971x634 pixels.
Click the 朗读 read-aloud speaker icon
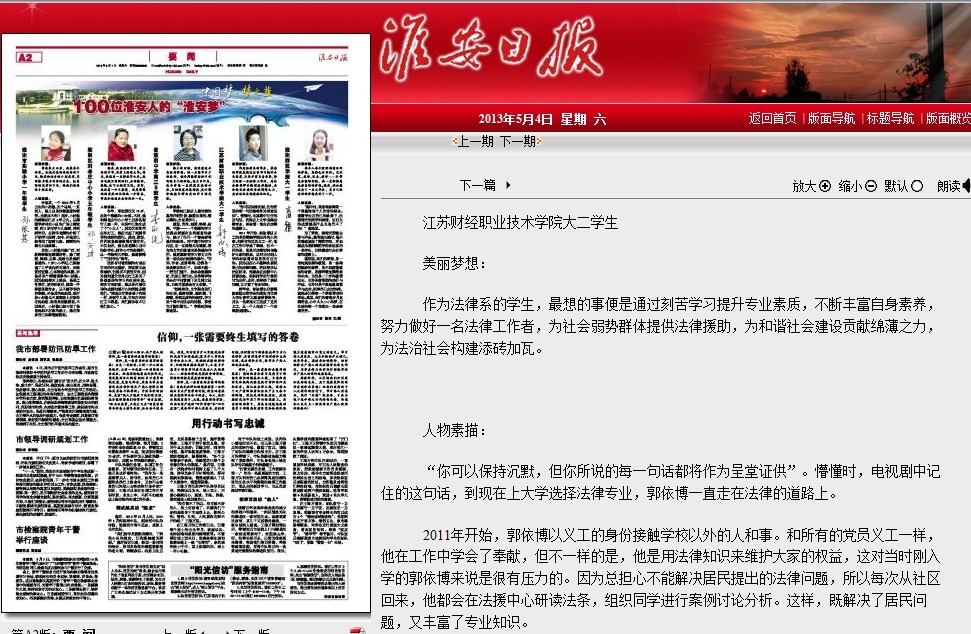pos(967,186)
